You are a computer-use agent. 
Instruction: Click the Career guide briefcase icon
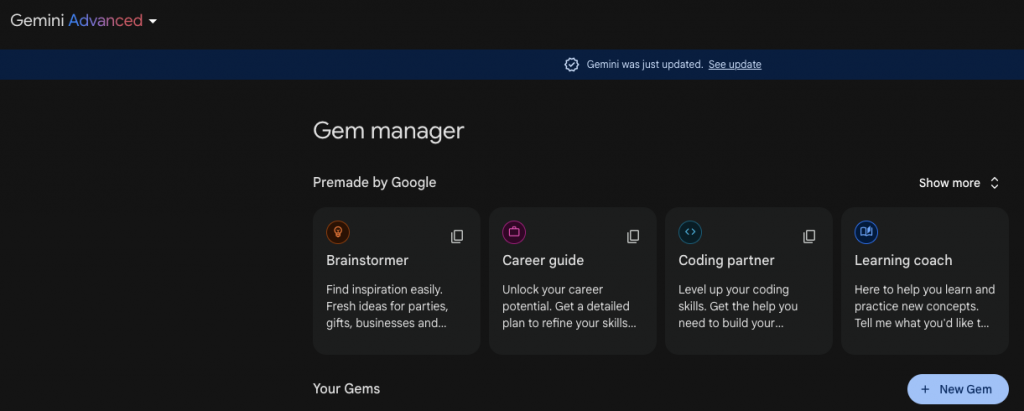(x=514, y=232)
